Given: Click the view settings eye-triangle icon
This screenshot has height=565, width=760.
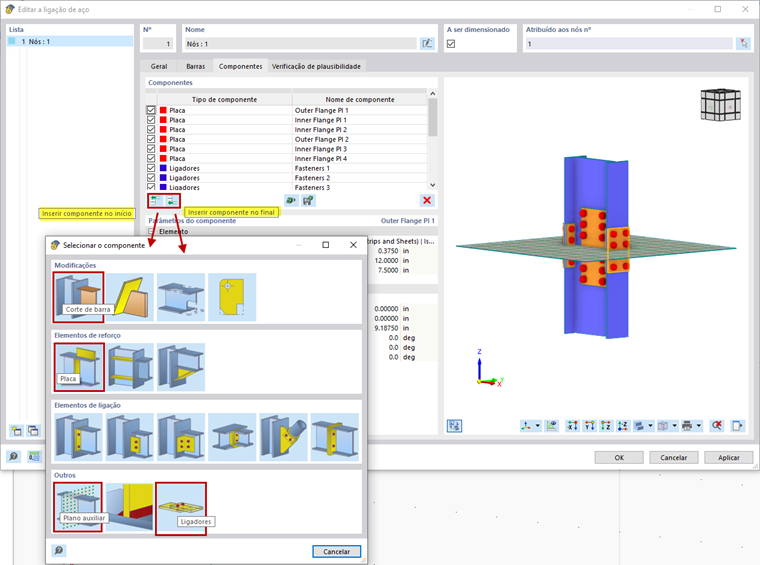Looking at the screenshot, I should coord(552,426).
